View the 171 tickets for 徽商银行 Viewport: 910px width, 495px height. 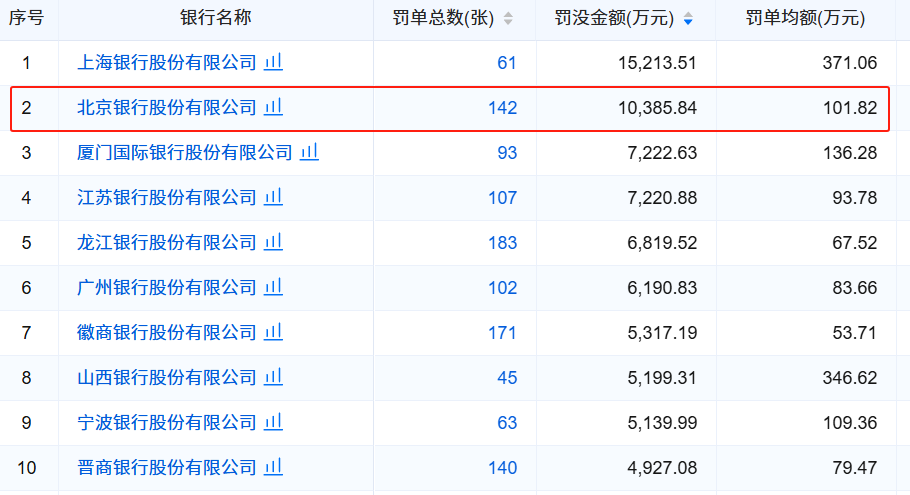[x=503, y=333]
